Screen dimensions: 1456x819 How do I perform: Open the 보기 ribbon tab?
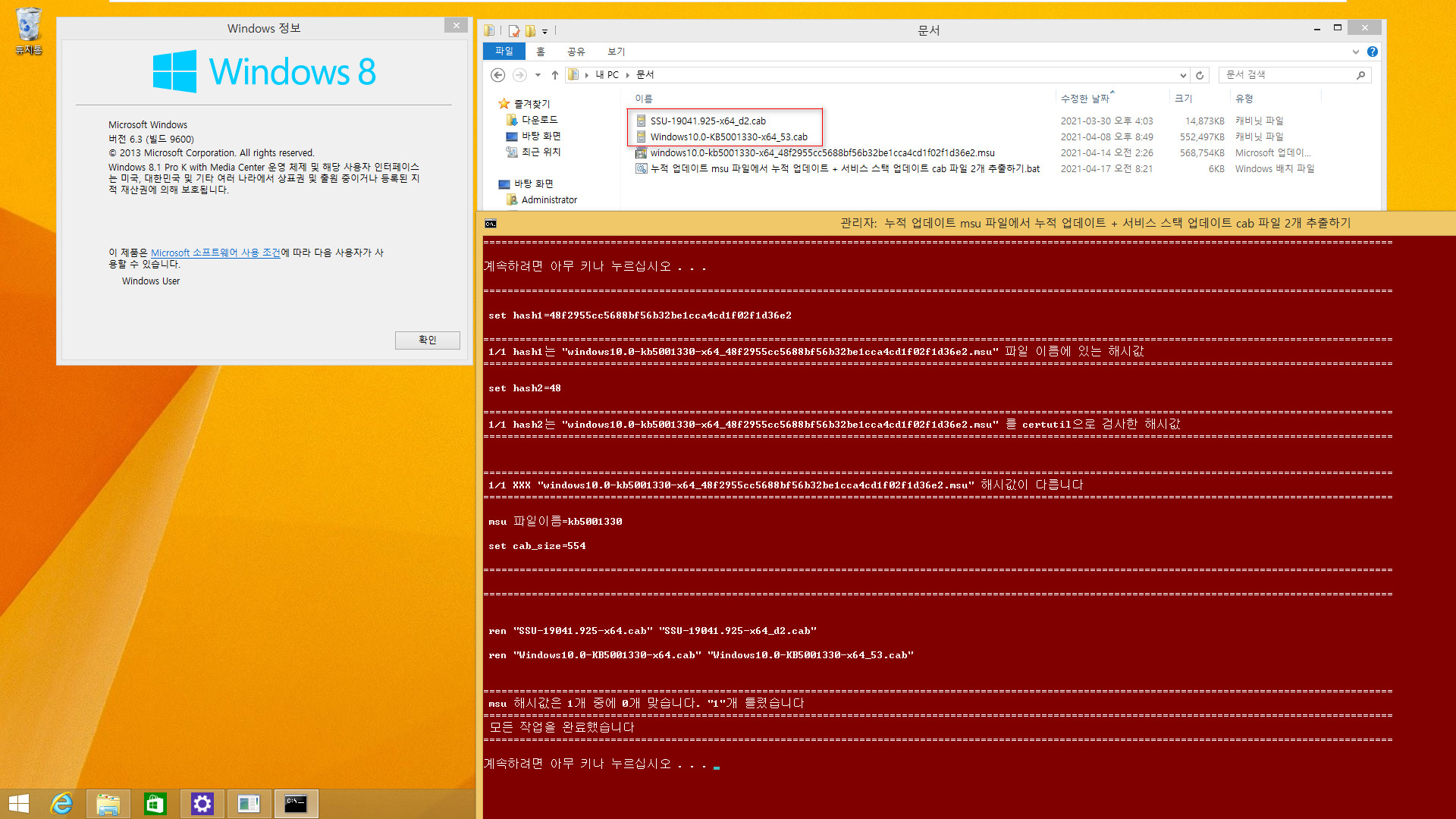[617, 52]
